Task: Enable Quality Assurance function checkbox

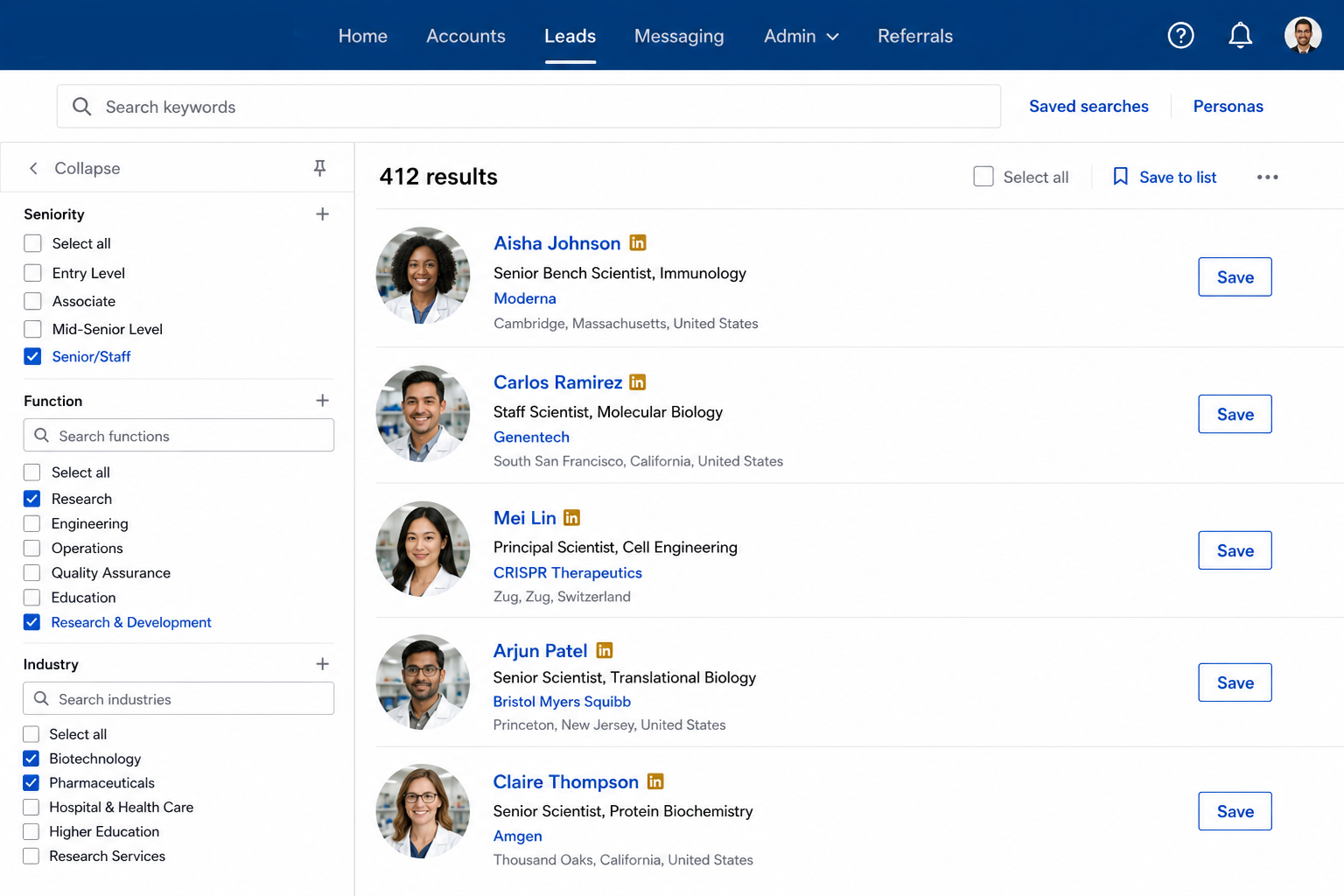Action: coord(31,572)
